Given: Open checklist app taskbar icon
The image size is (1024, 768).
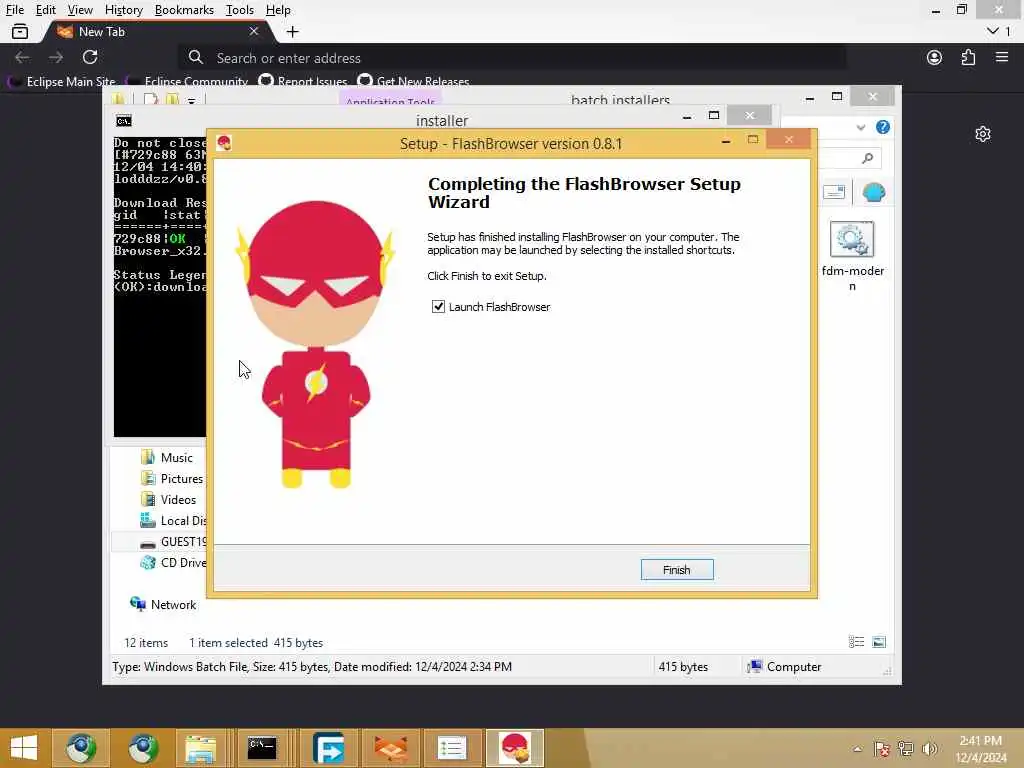Looking at the screenshot, I should tap(453, 748).
